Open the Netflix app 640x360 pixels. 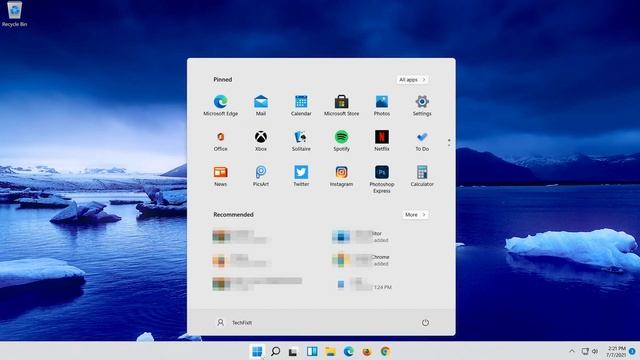[x=382, y=141]
